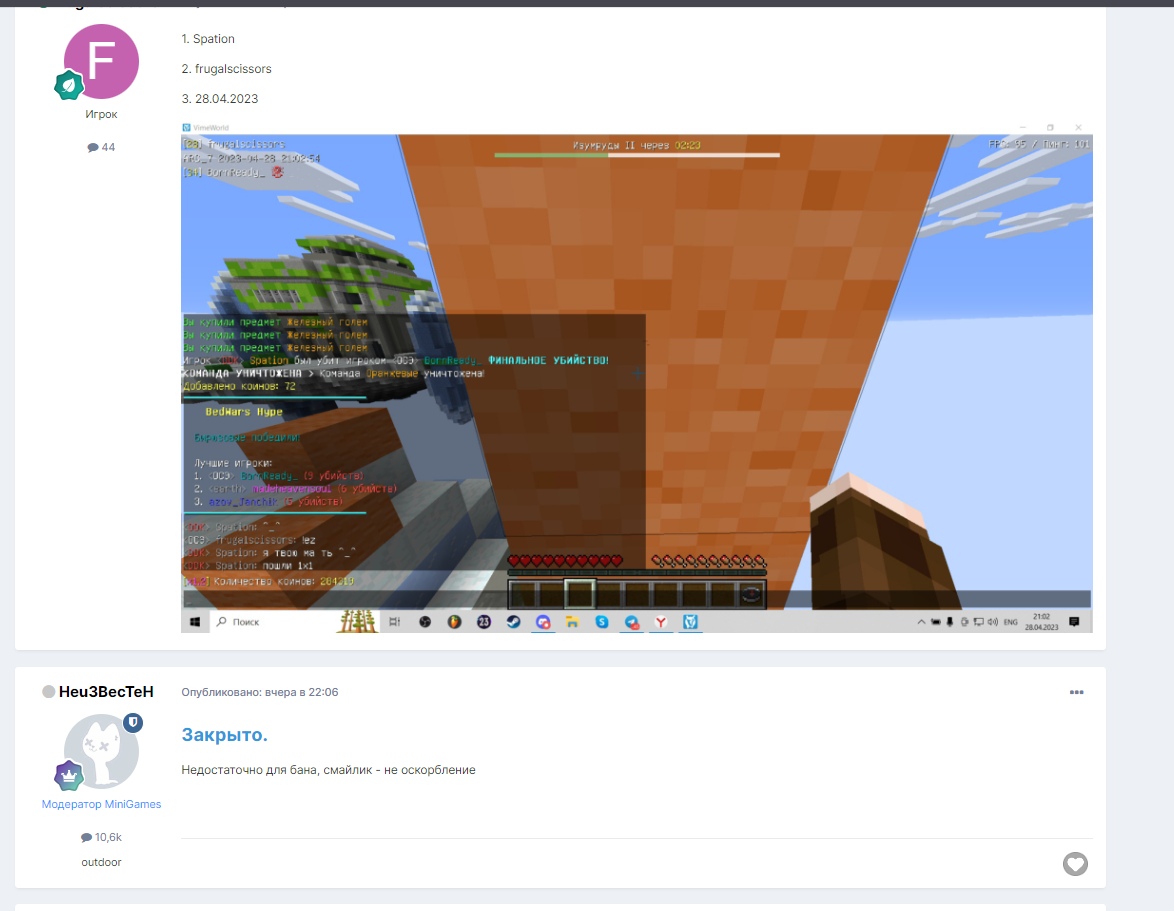Click the comment bubble icon beside 10,6k
This screenshot has width=1174, height=911.
(x=87, y=837)
